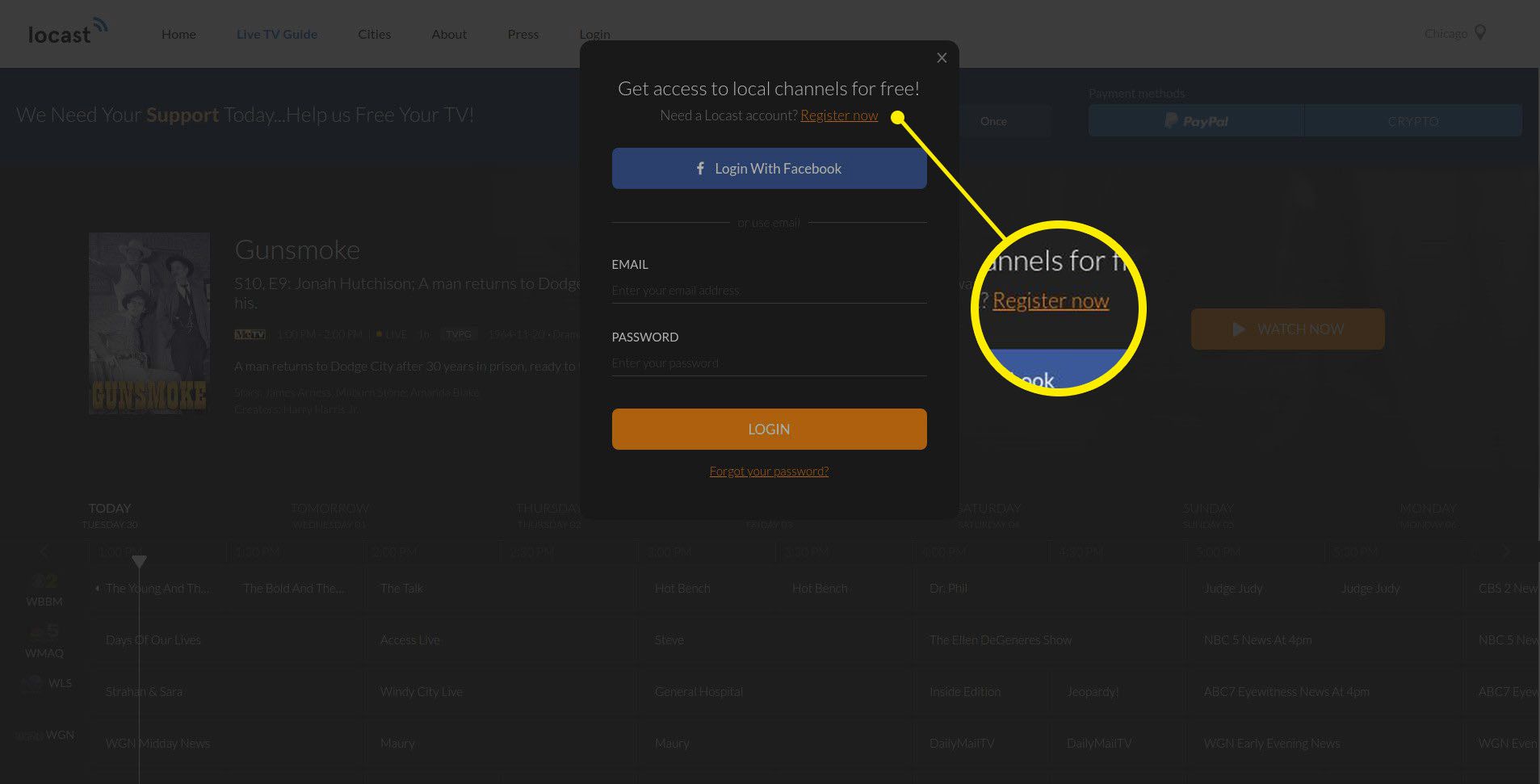Open the Press page
The height and width of the screenshot is (784, 1540).
pyautogui.click(x=523, y=34)
